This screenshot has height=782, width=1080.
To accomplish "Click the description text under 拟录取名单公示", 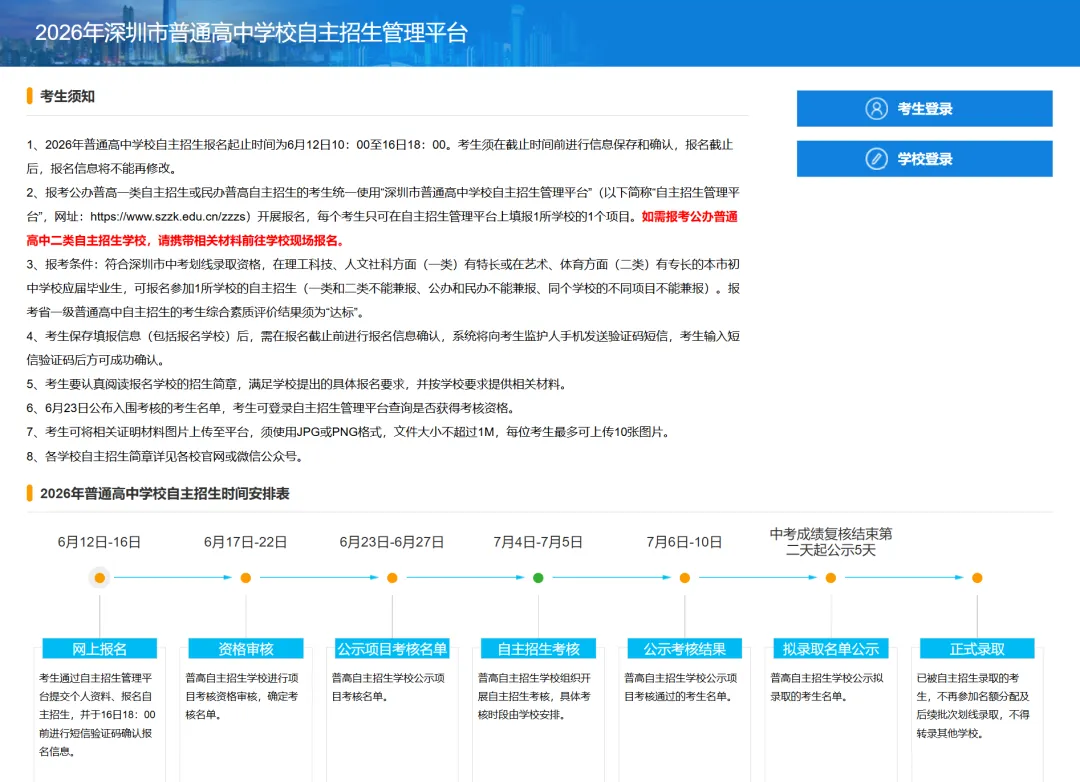I will 827,687.
